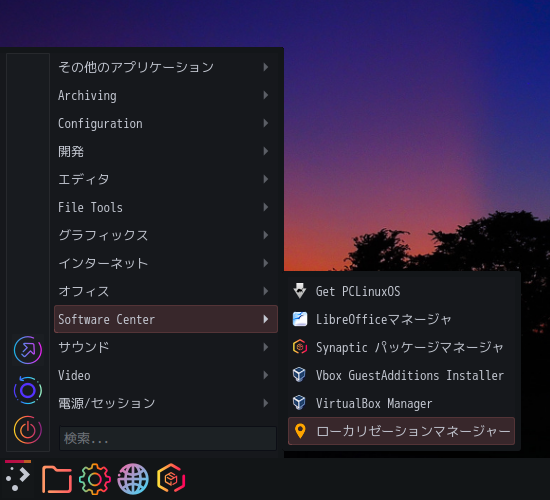This screenshot has height=500, width=550.
Task: Open VirtualBox Manager icon
Action: pyautogui.click(x=299, y=403)
